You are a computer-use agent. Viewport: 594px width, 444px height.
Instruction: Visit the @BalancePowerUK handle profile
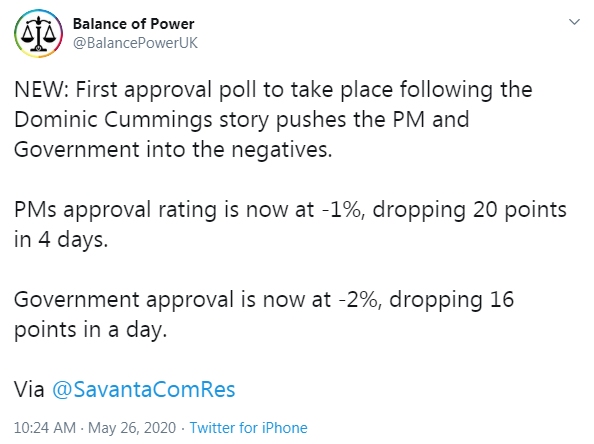(x=135, y=43)
